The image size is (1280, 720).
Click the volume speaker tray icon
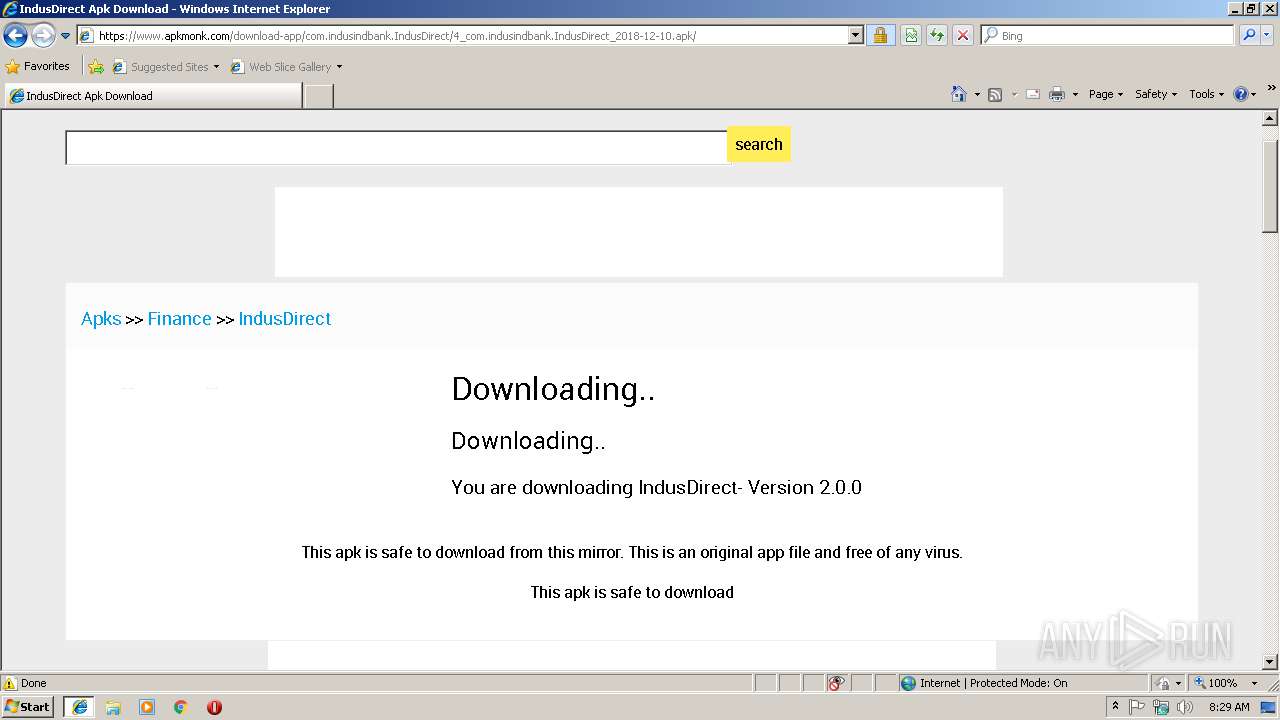click(1185, 707)
